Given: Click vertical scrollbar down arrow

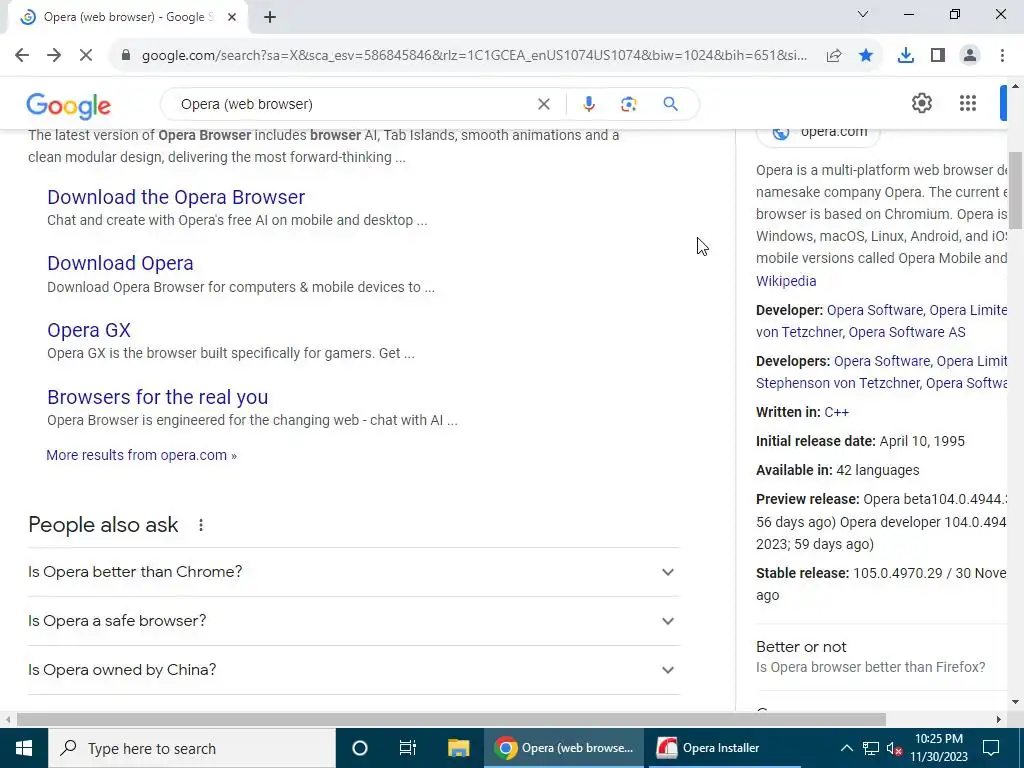Looking at the screenshot, I should [1016, 703].
